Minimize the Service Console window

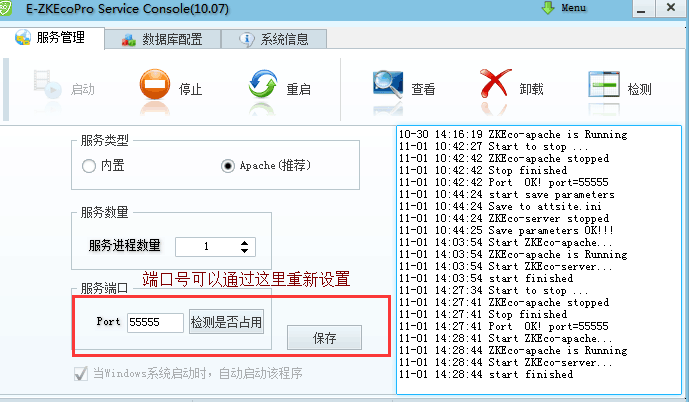[641, 9]
